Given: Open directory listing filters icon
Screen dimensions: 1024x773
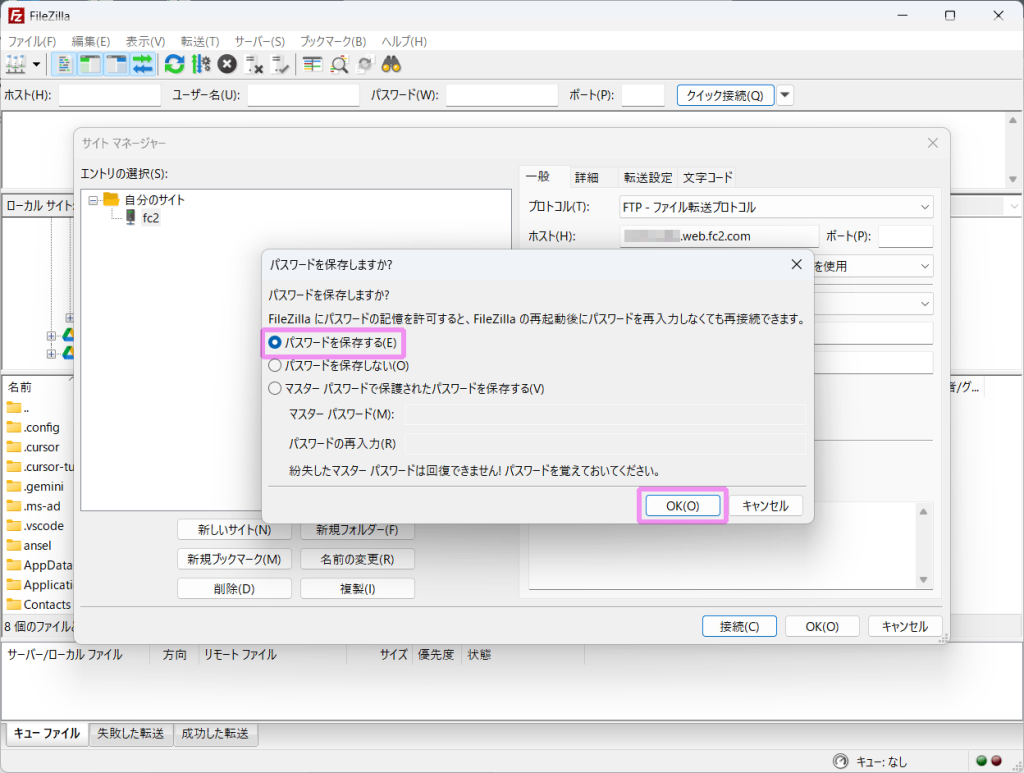Looking at the screenshot, I should [313, 64].
